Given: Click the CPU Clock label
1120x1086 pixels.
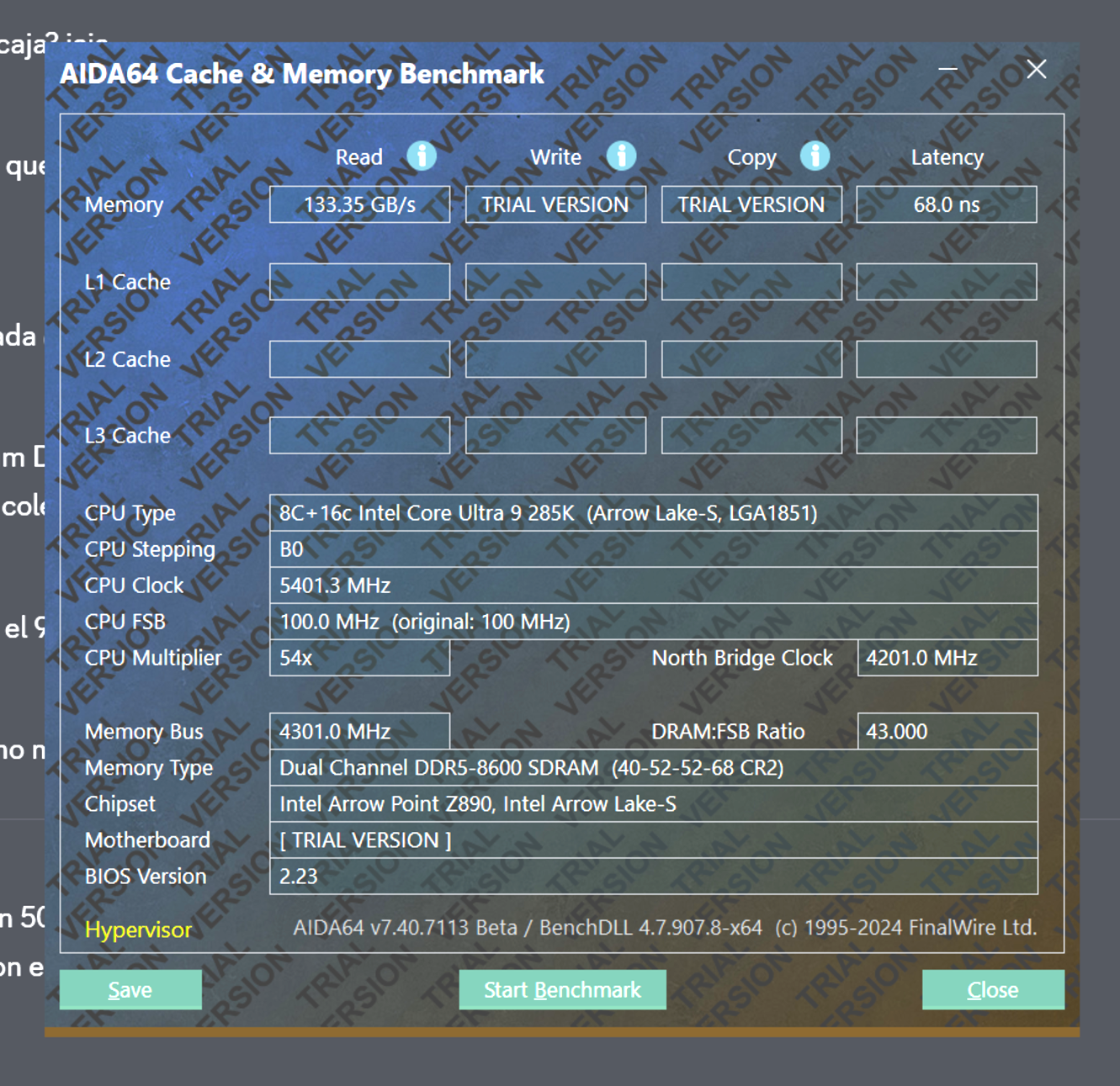Looking at the screenshot, I should coord(134,585).
